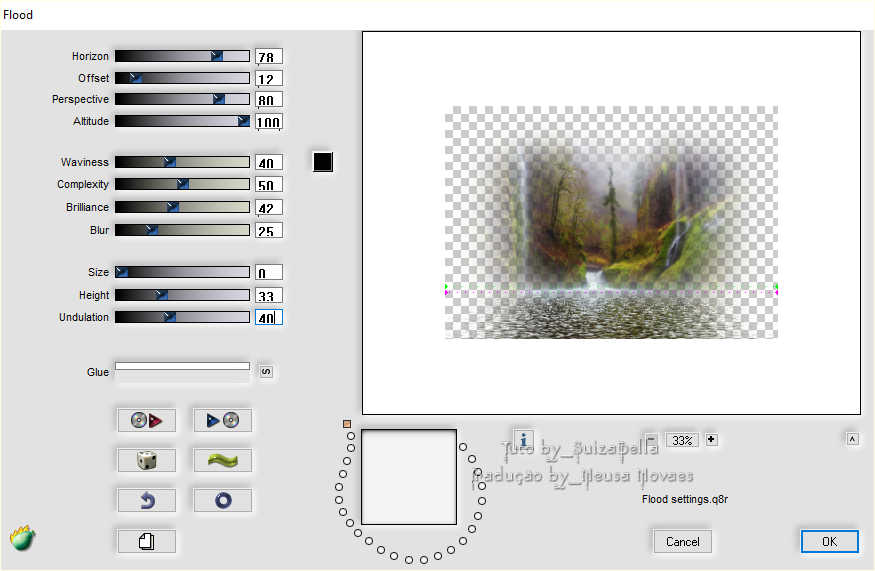Click the save preset disc button
Viewport: 875px width, 571px height.
[223, 420]
